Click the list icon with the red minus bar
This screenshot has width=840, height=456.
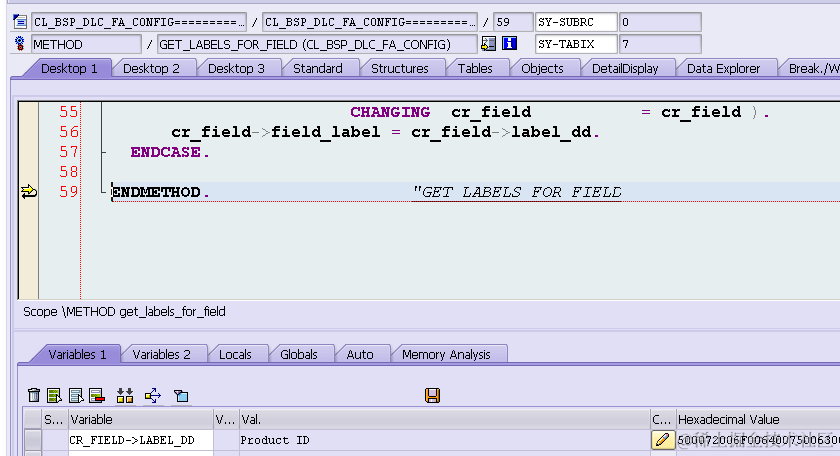97,395
